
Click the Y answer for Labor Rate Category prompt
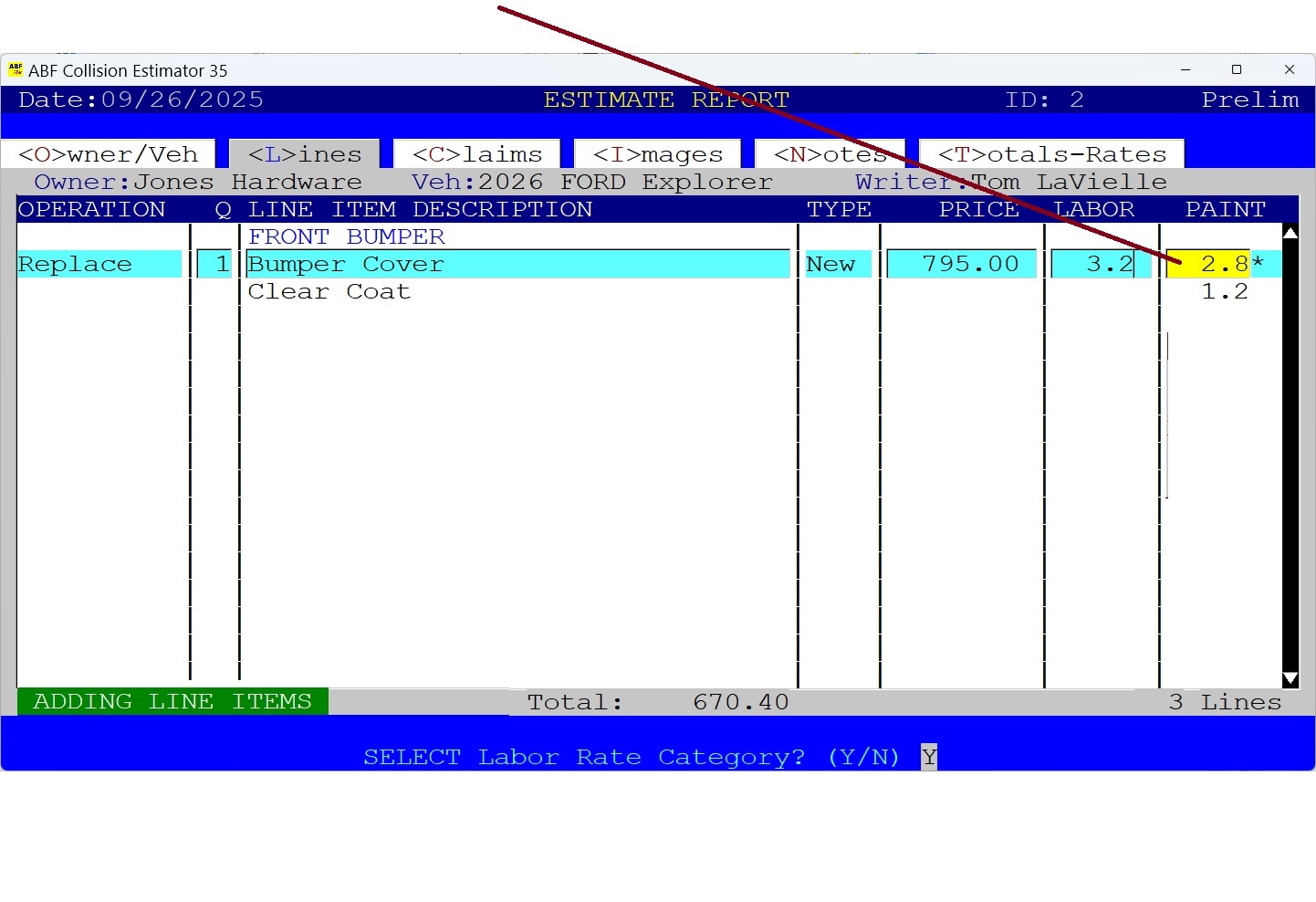point(928,756)
